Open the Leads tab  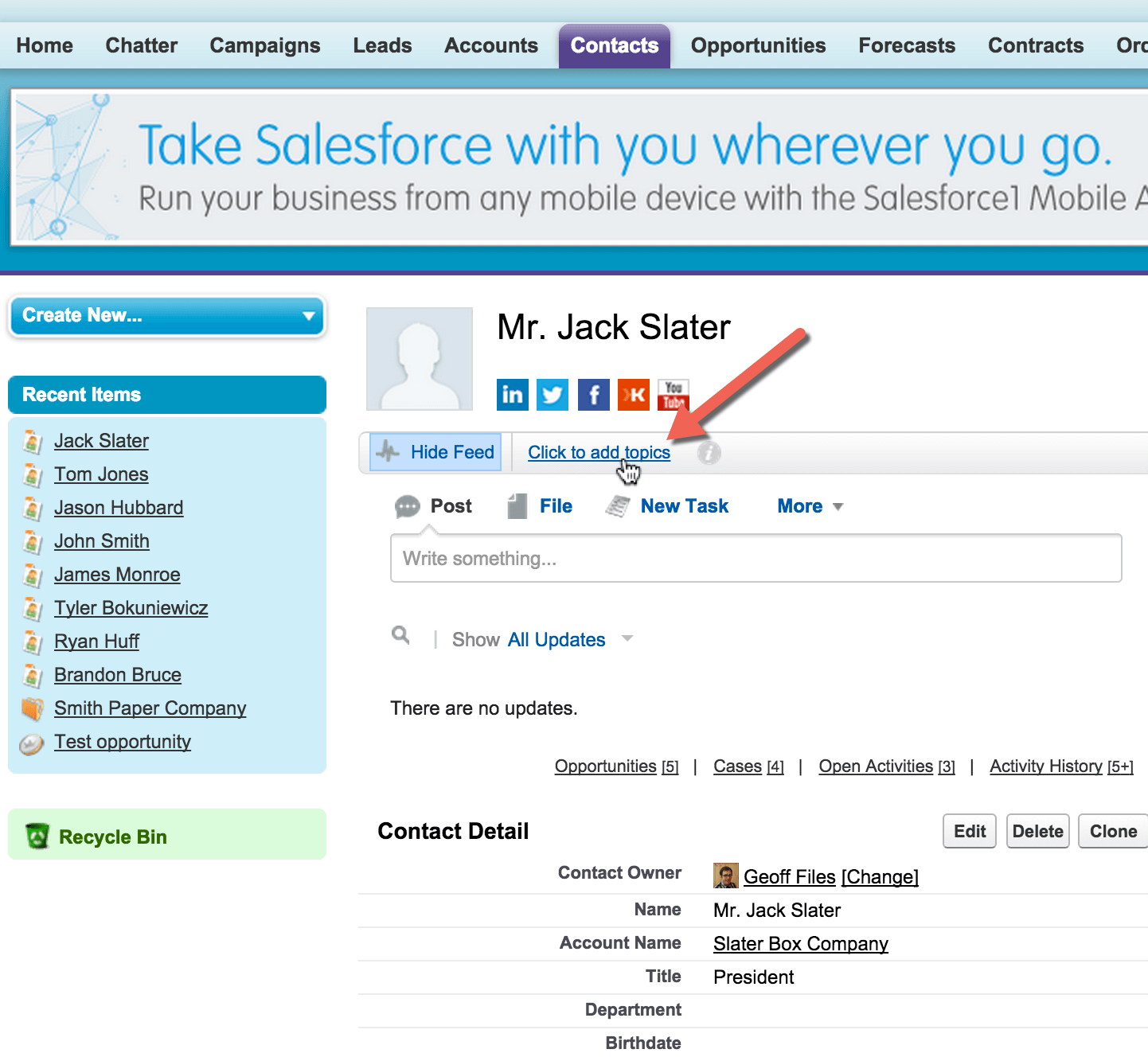[382, 45]
